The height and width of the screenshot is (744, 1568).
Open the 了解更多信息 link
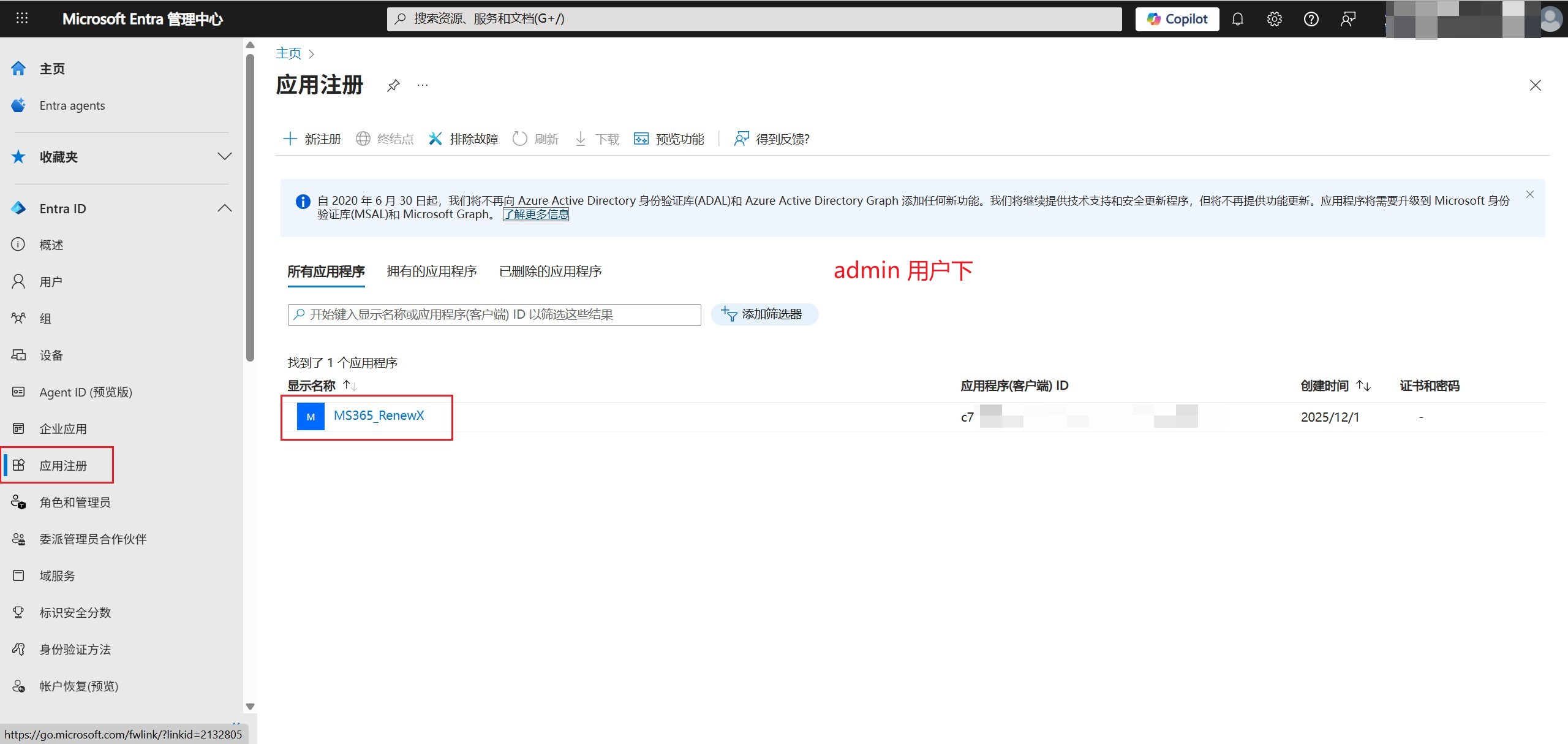536,214
